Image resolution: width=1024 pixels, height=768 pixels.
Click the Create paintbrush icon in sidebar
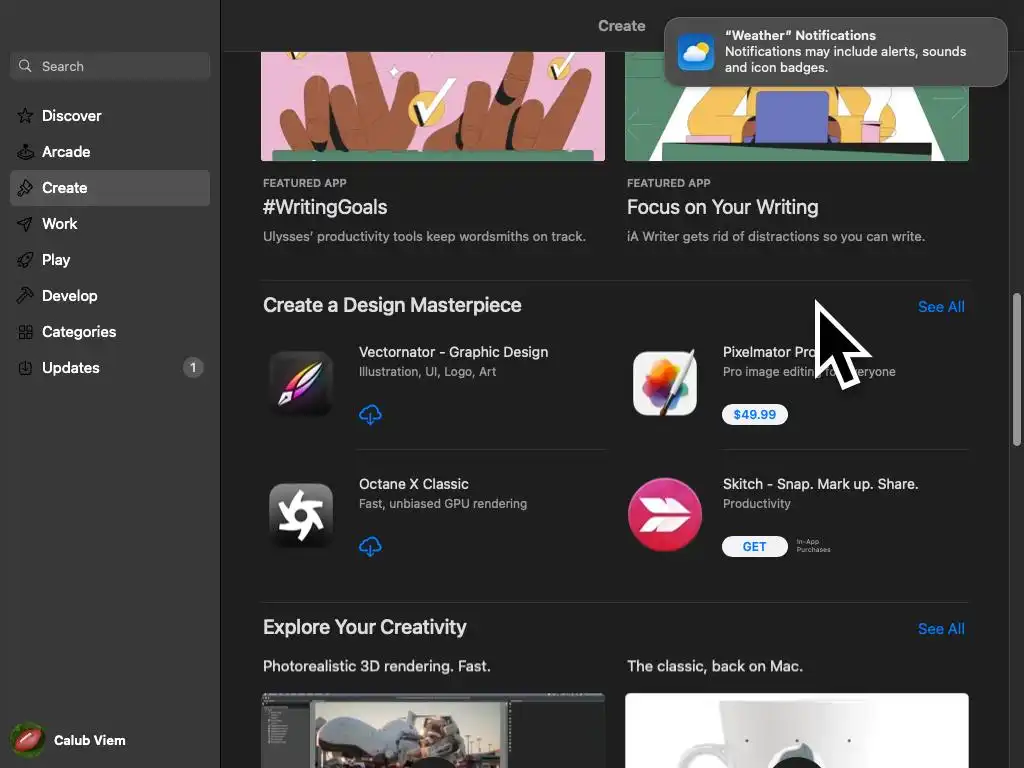coord(25,188)
